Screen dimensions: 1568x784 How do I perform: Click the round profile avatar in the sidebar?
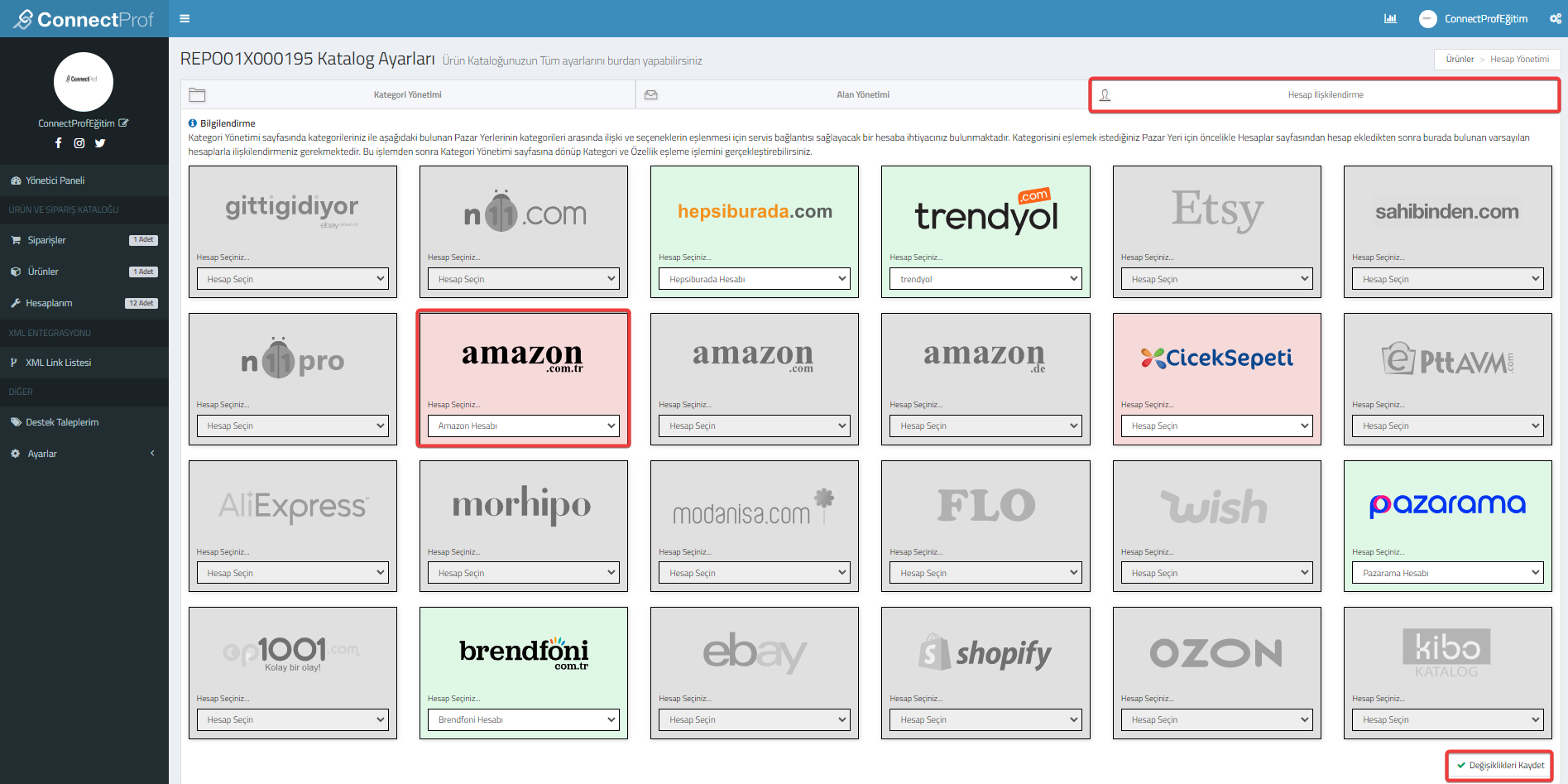pyautogui.click(x=84, y=81)
